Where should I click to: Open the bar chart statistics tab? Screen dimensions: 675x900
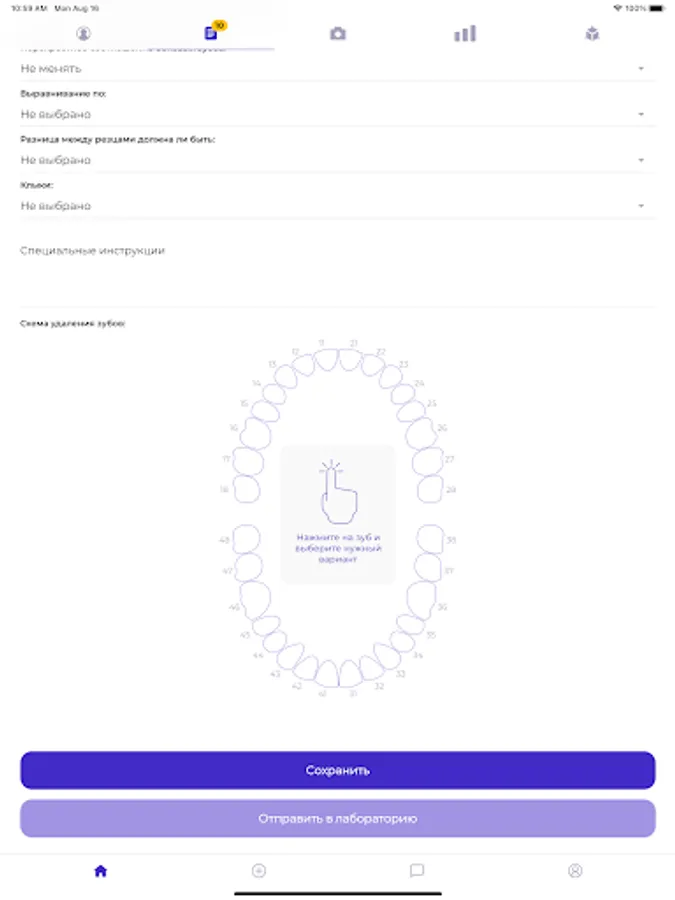[x=465, y=33]
